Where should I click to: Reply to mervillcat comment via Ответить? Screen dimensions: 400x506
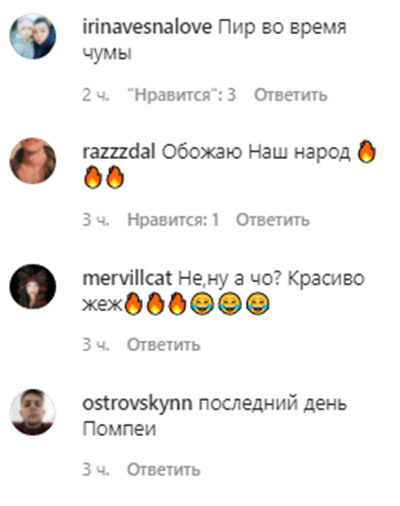point(164,345)
